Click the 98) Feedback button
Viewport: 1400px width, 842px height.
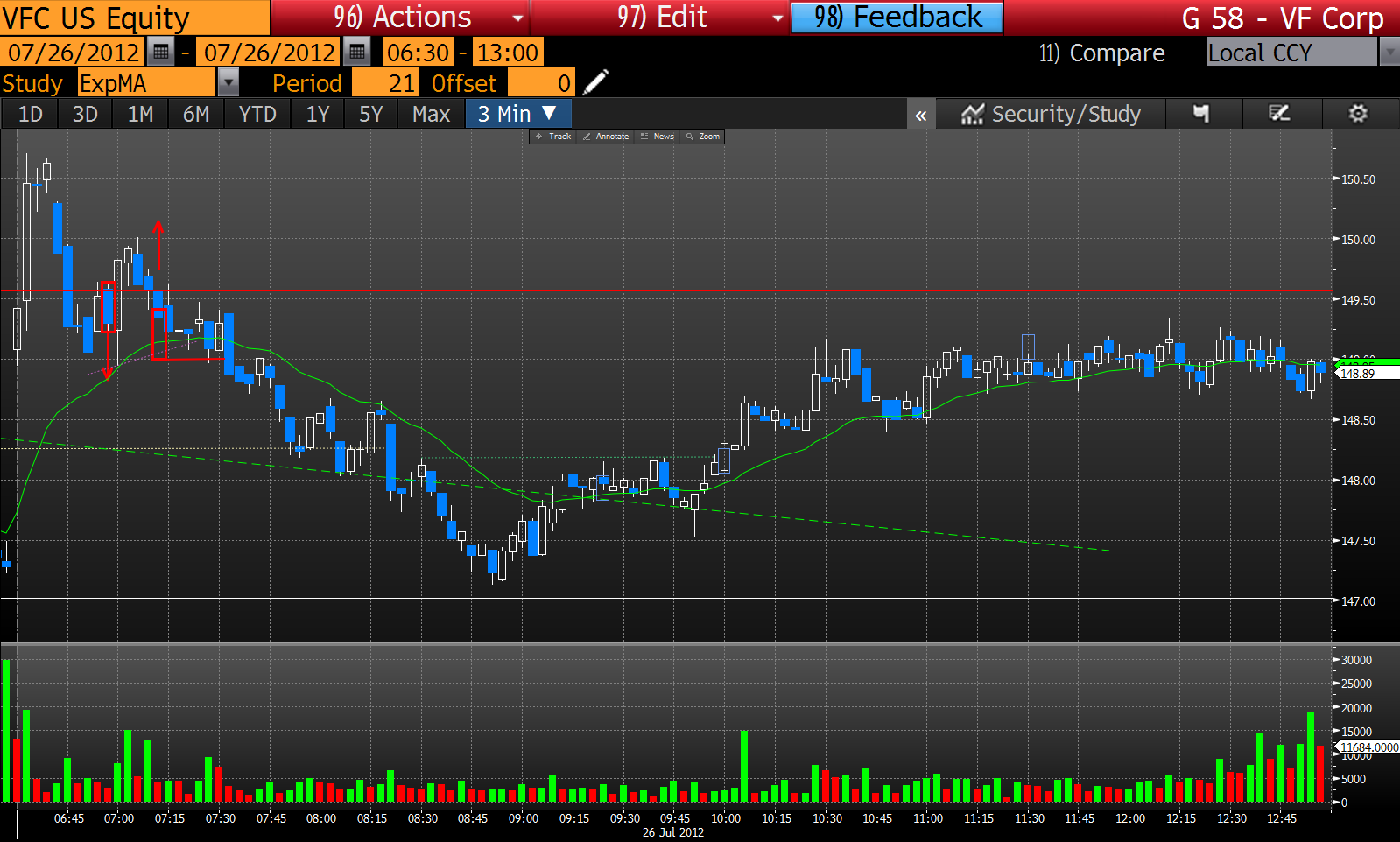(x=897, y=18)
